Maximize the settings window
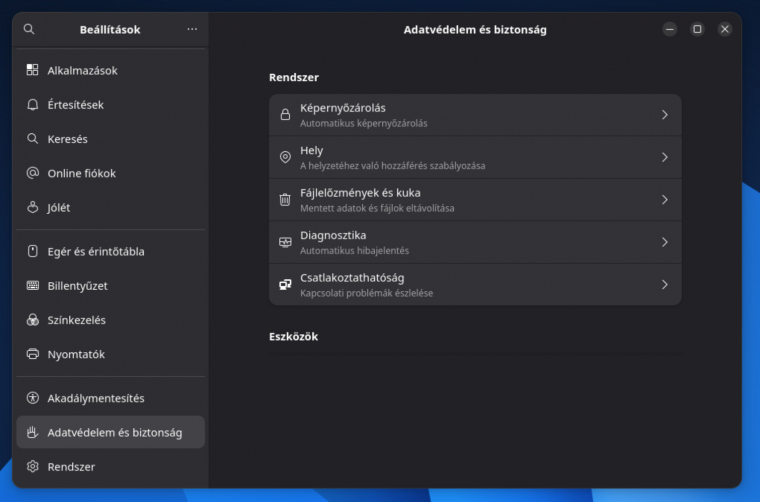 (697, 29)
